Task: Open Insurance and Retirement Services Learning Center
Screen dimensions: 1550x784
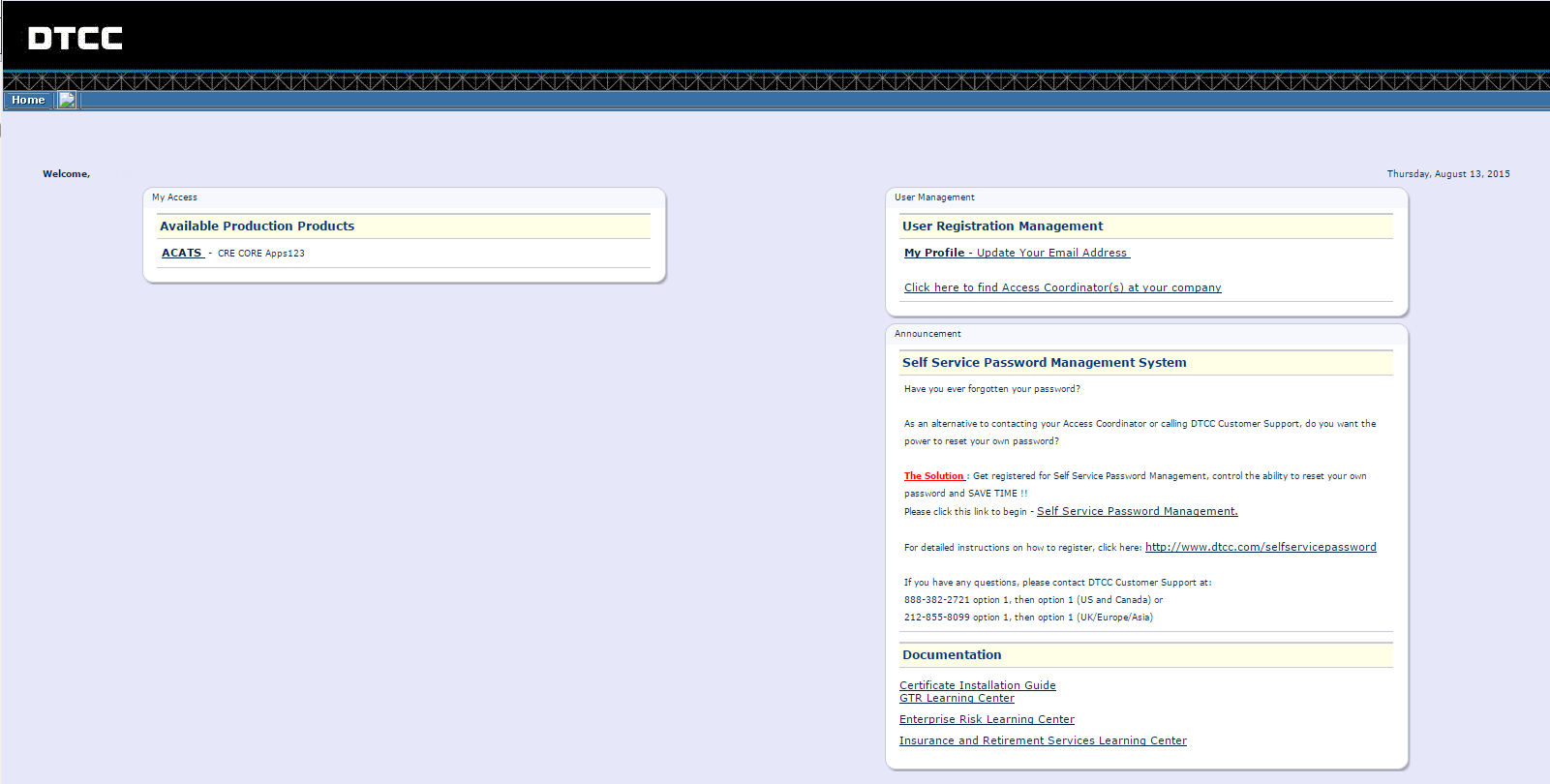Action: point(1043,740)
